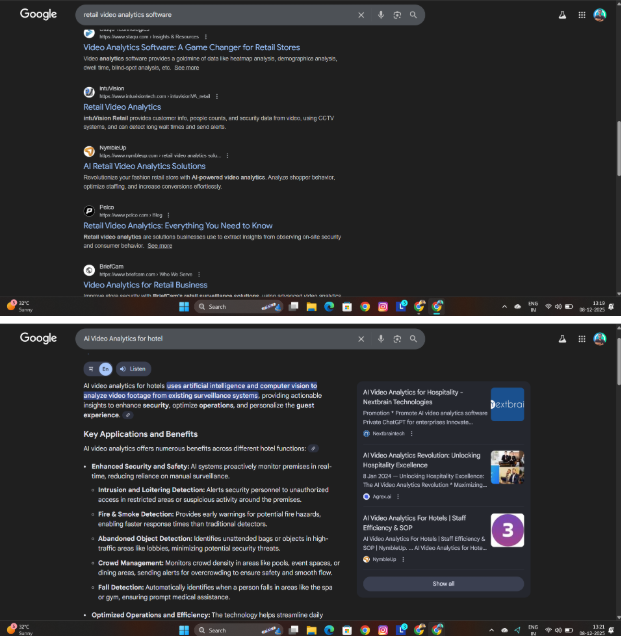Click 'Key Applications and Benefits' heading
Screen dimensions: 621x636
point(140,434)
